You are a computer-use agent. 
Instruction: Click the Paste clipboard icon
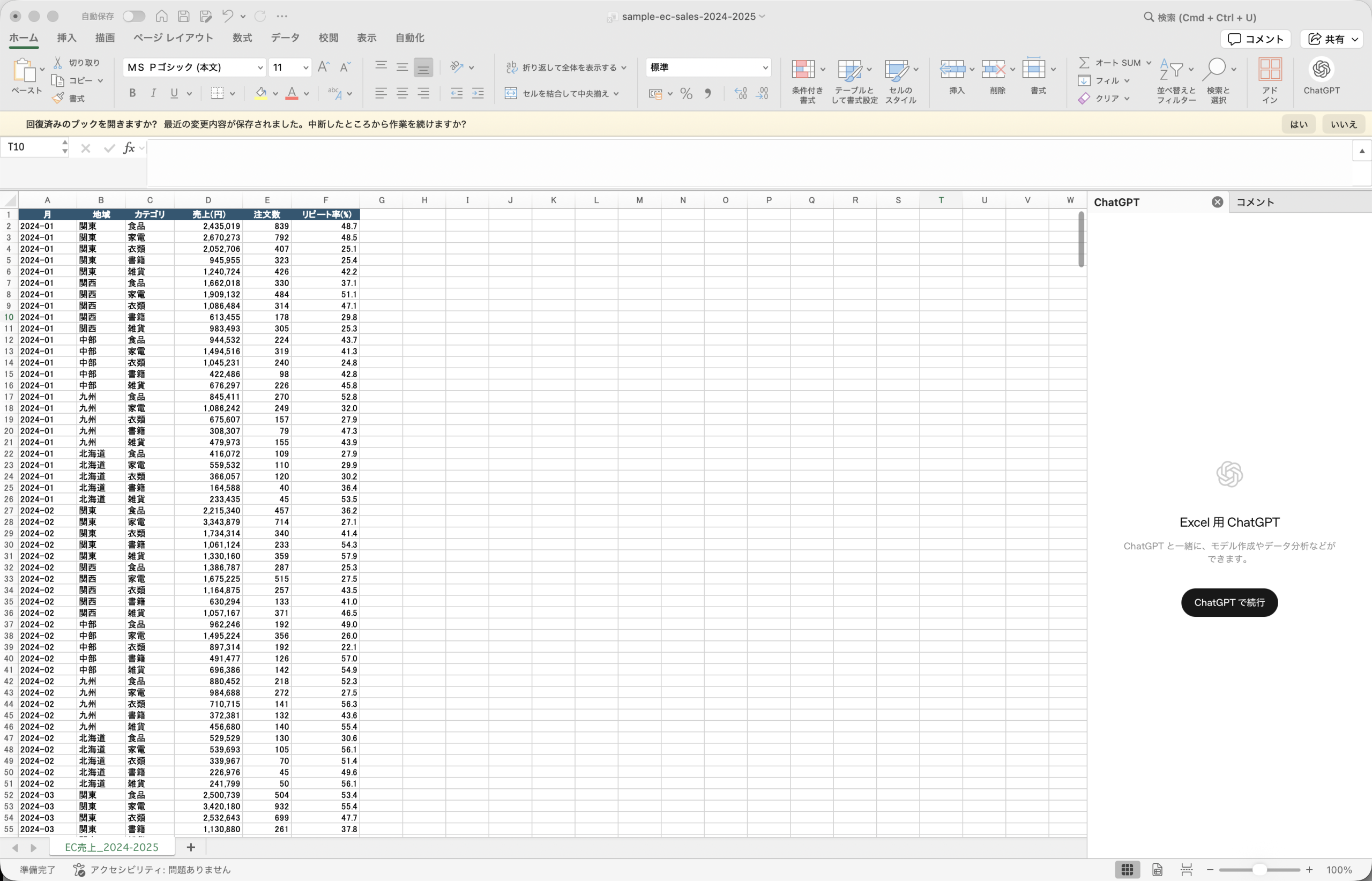pos(24,70)
